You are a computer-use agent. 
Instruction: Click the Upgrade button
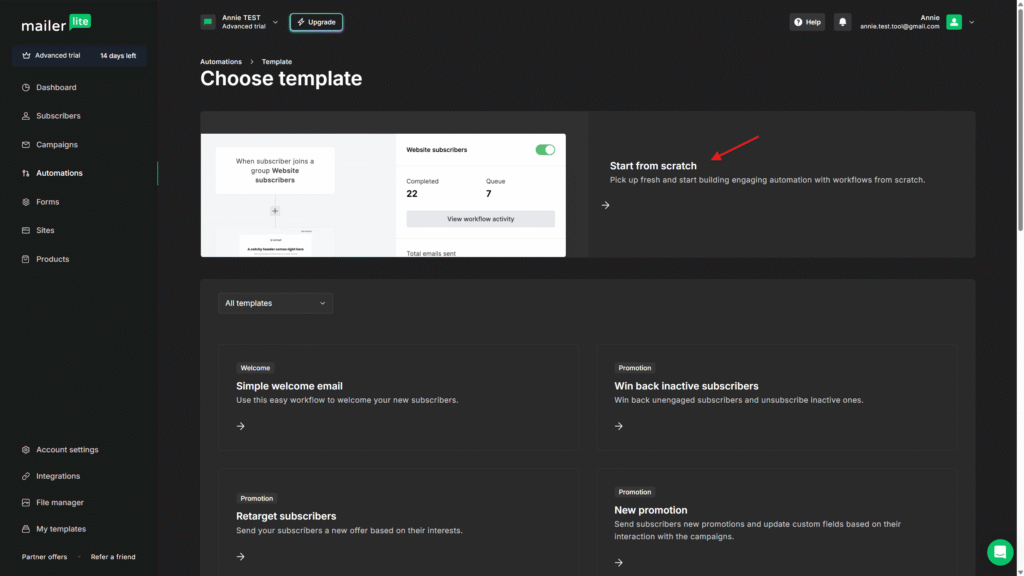(316, 22)
